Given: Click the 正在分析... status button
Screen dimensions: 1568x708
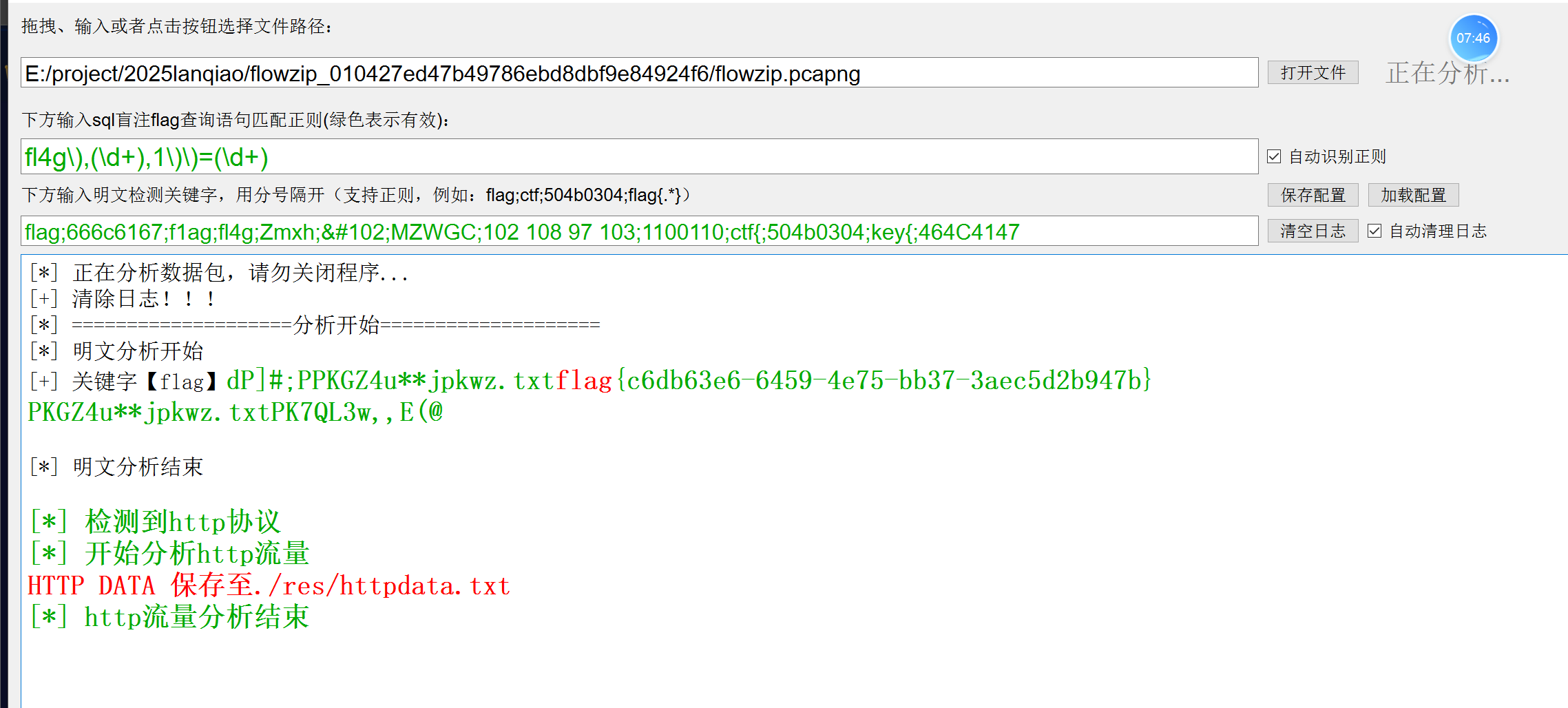Looking at the screenshot, I should point(1447,73).
